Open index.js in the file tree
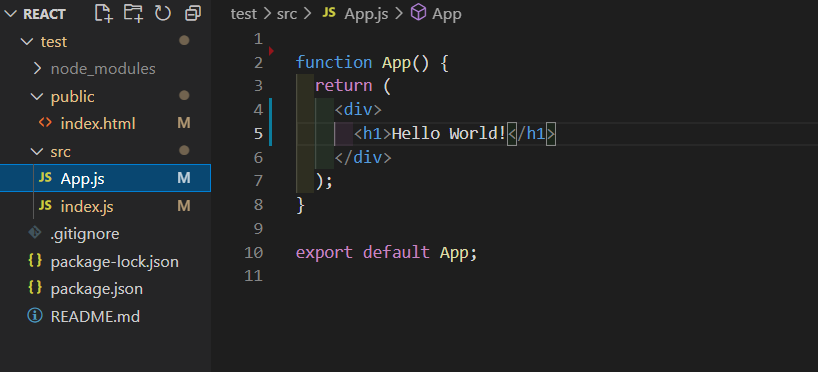Image resolution: width=818 pixels, height=372 pixels. (87, 207)
